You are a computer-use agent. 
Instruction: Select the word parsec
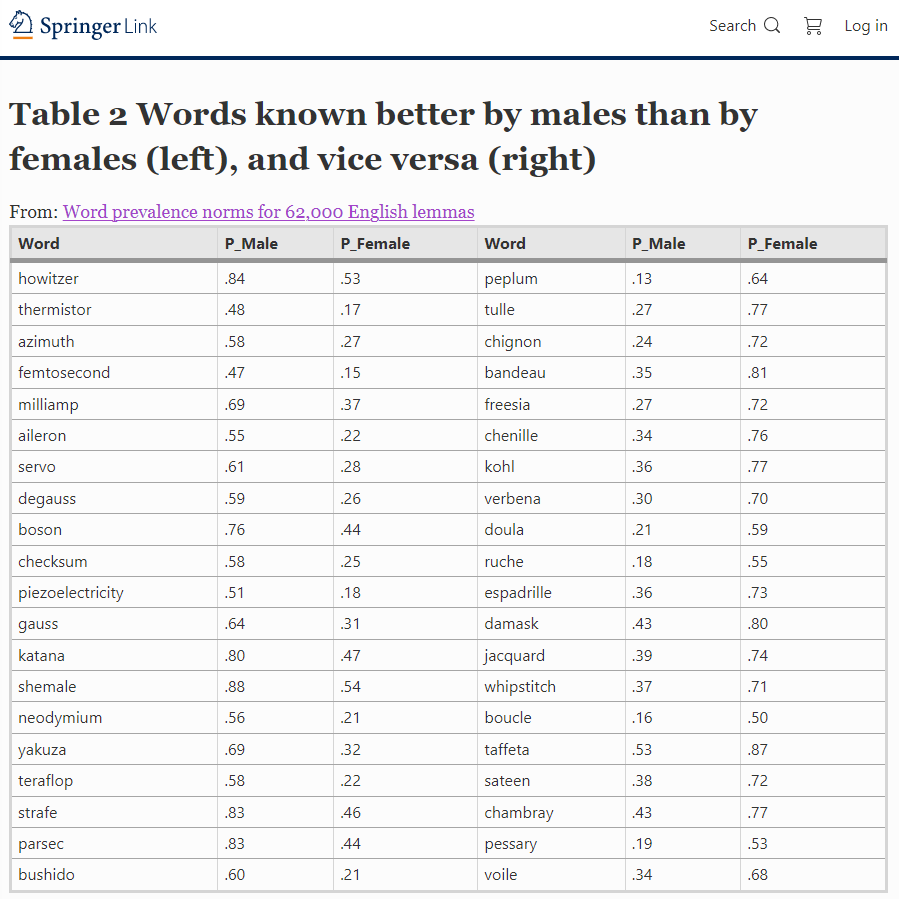point(41,844)
